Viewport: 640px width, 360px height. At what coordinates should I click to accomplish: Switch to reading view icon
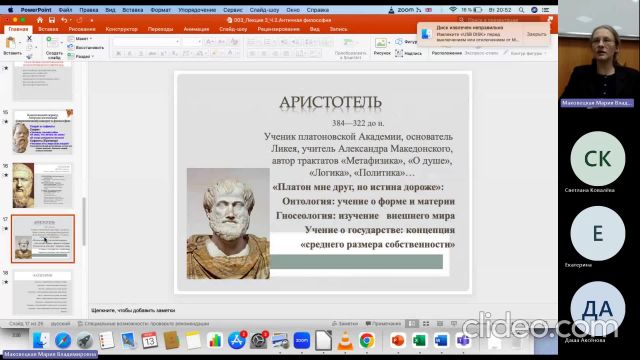(440, 323)
